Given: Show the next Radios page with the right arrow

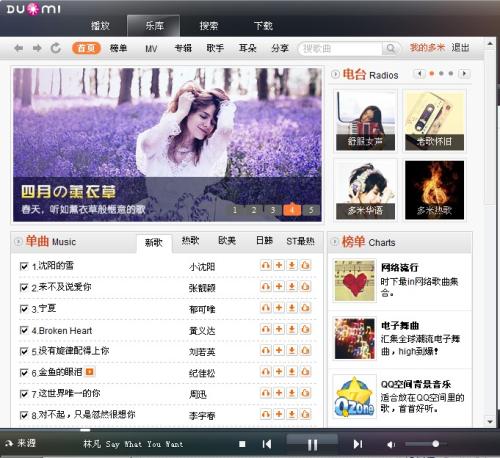Looking at the screenshot, I should tap(464, 74).
